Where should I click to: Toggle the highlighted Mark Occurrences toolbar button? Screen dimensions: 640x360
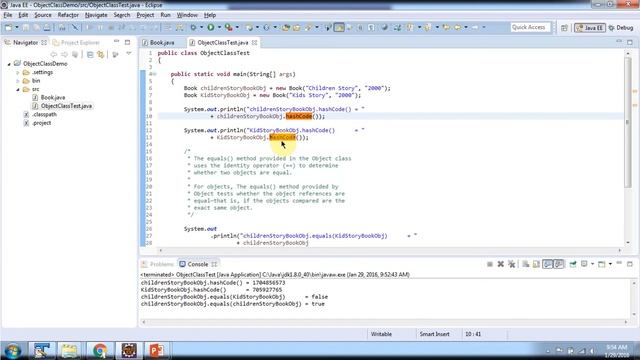coord(339,27)
